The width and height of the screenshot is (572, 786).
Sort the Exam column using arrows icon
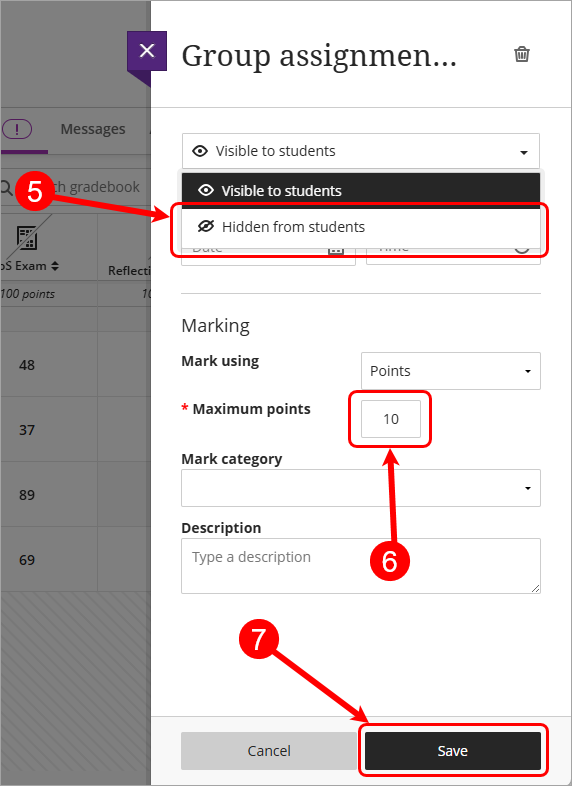click(x=55, y=266)
